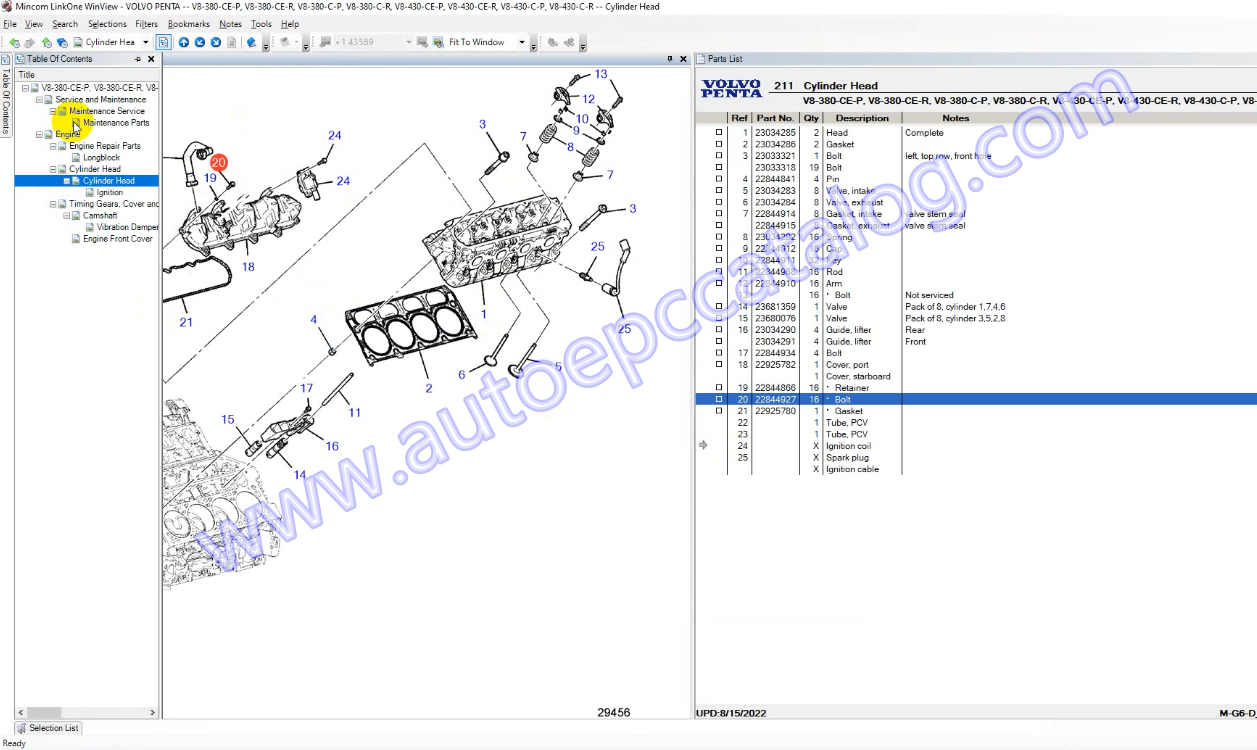Toggle the Table of Contents toolbar button
Viewport: 1257px width, 750px height.
(x=163, y=42)
